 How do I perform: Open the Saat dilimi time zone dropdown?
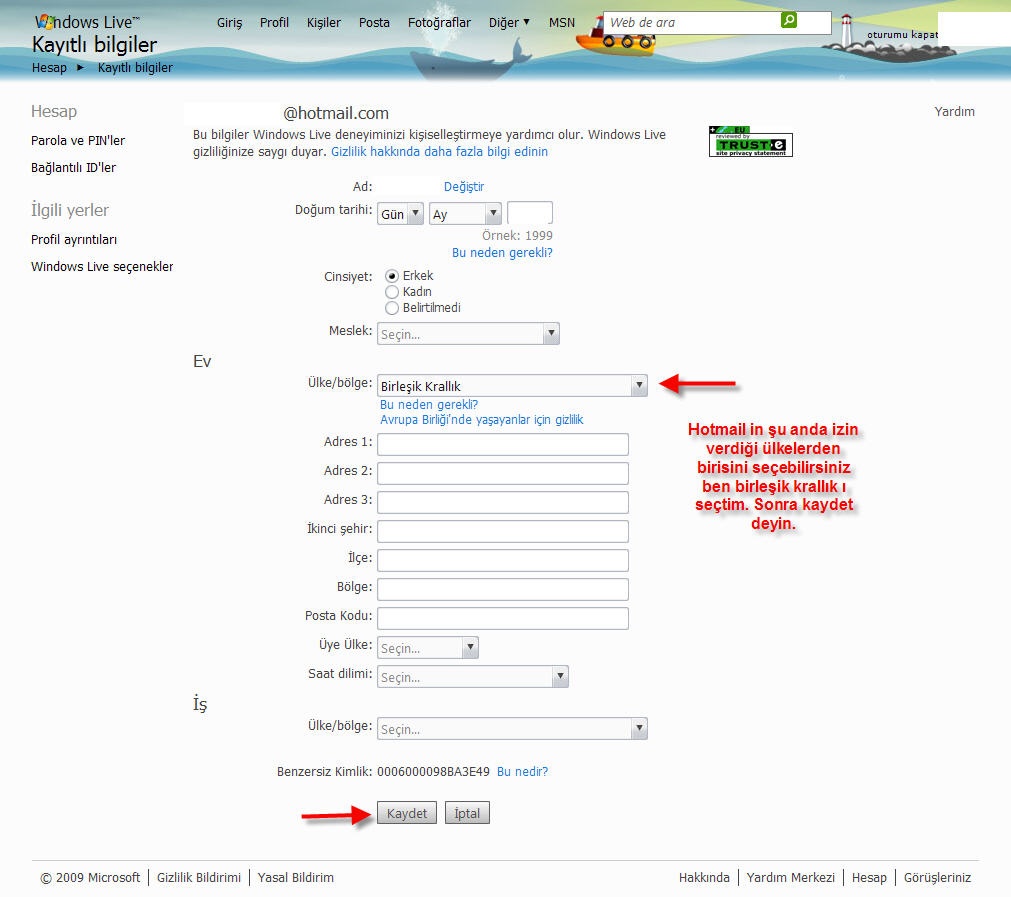click(x=473, y=676)
